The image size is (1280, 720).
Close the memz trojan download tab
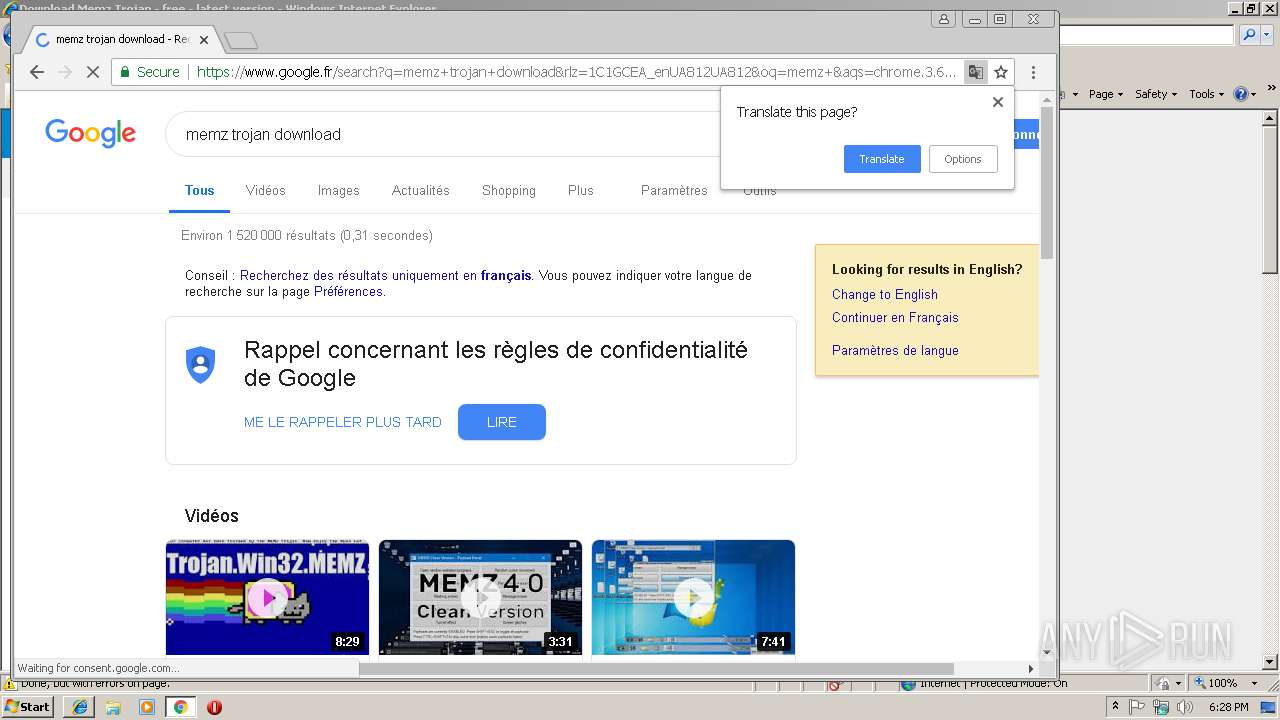tap(204, 40)
